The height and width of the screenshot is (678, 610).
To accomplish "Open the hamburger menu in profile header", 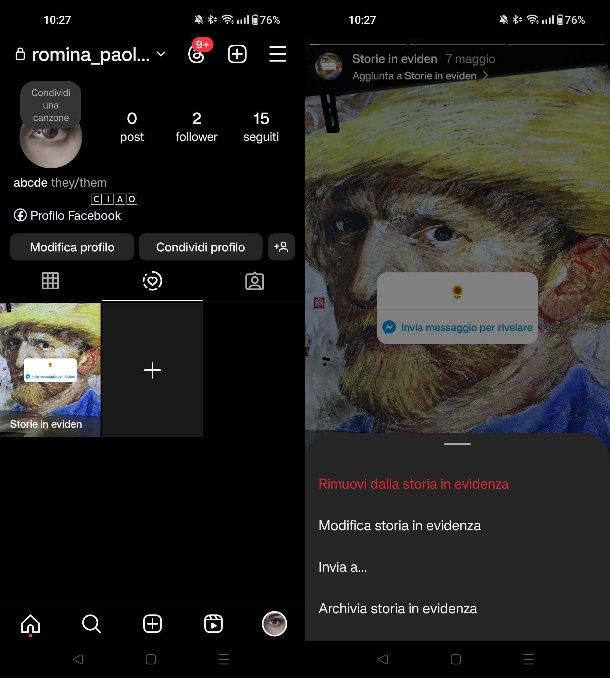I will pyautogui.click(x=278, y=54).
